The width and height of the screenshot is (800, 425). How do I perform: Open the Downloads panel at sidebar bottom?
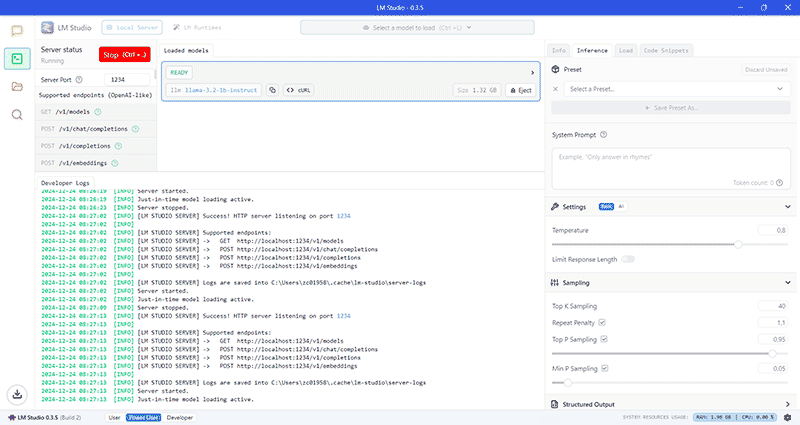coord(17,394)
